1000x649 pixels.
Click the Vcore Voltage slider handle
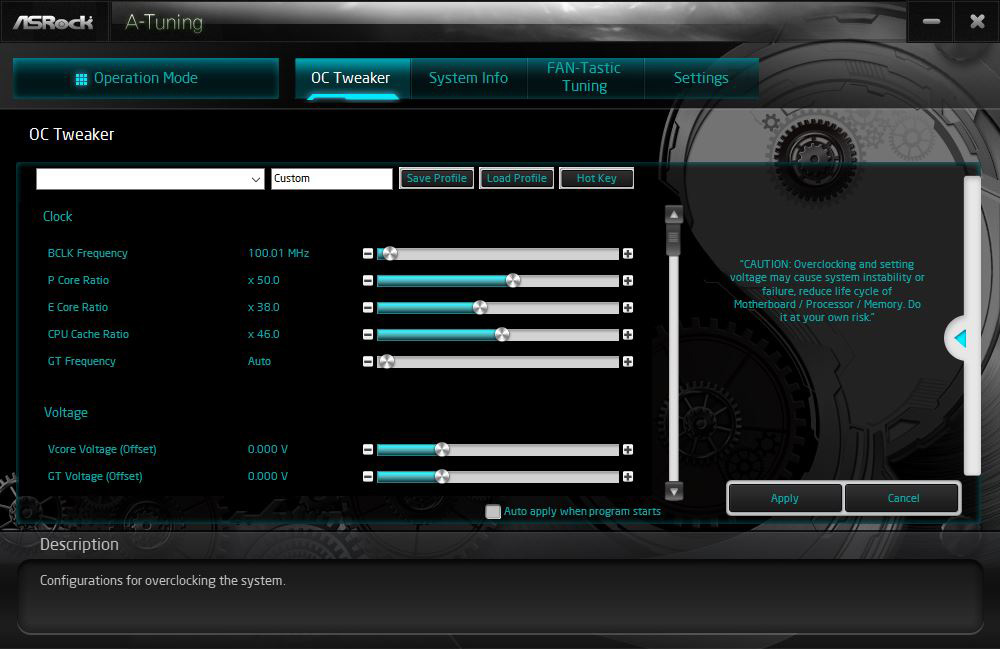pyautogui.click(x=442, y=449)
